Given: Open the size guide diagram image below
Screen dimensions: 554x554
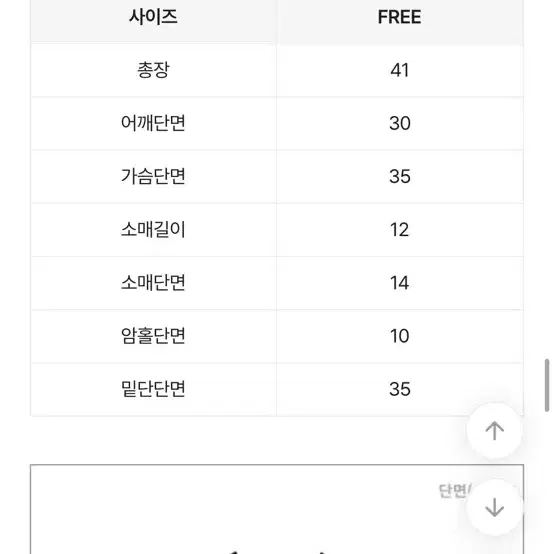Looking at the screenshot, I should click(277, 509).
